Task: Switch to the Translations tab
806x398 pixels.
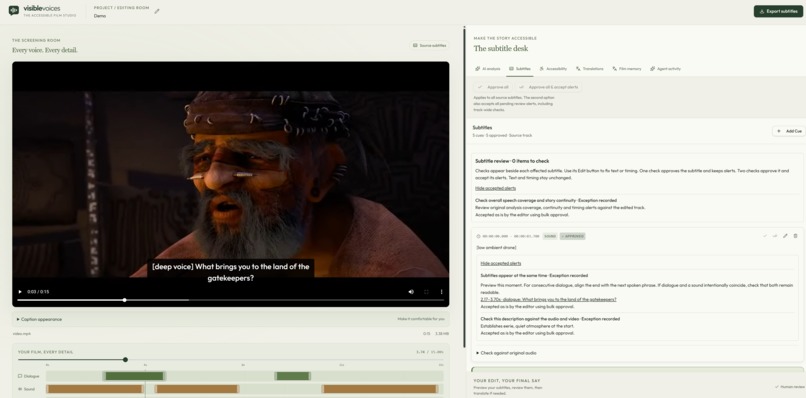Action: click(x=590, y=68)
